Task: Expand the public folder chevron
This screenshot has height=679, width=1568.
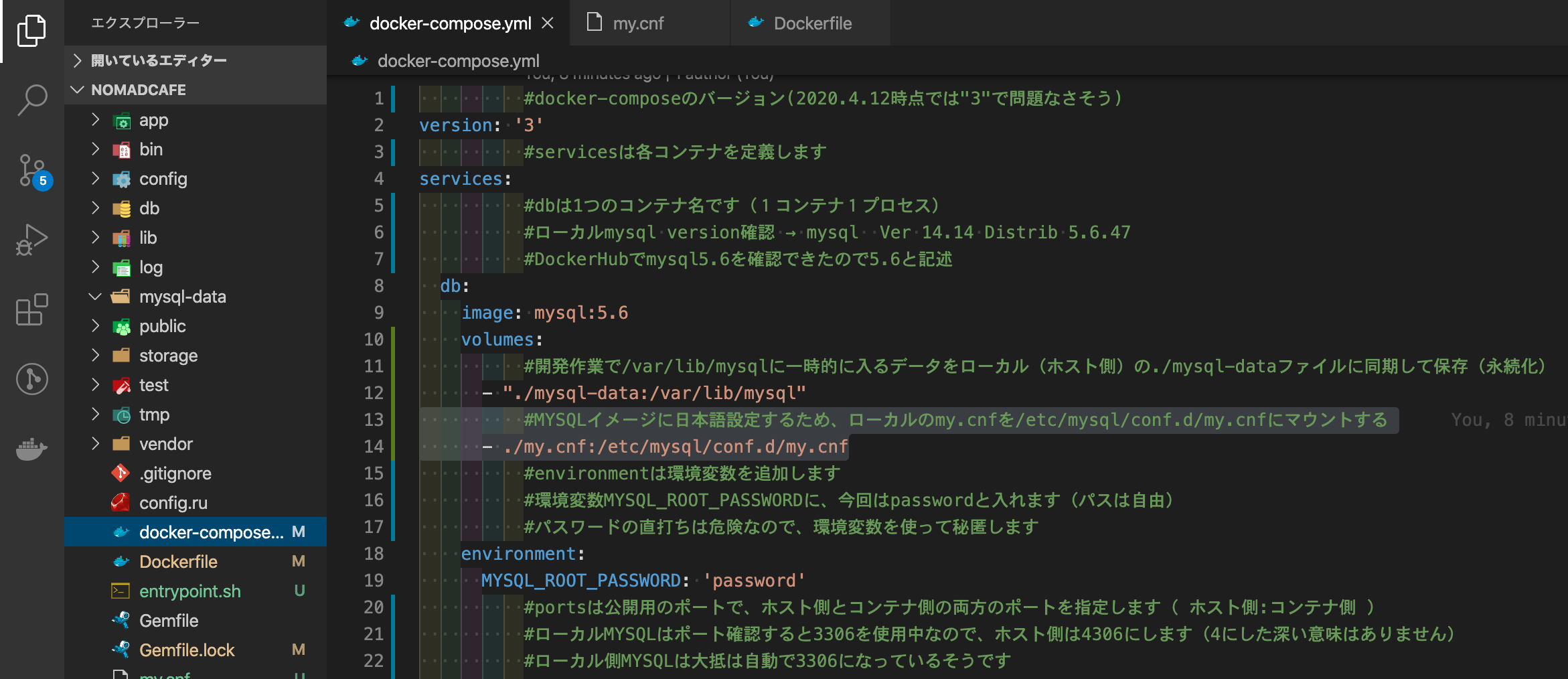Action: (95, 326)
